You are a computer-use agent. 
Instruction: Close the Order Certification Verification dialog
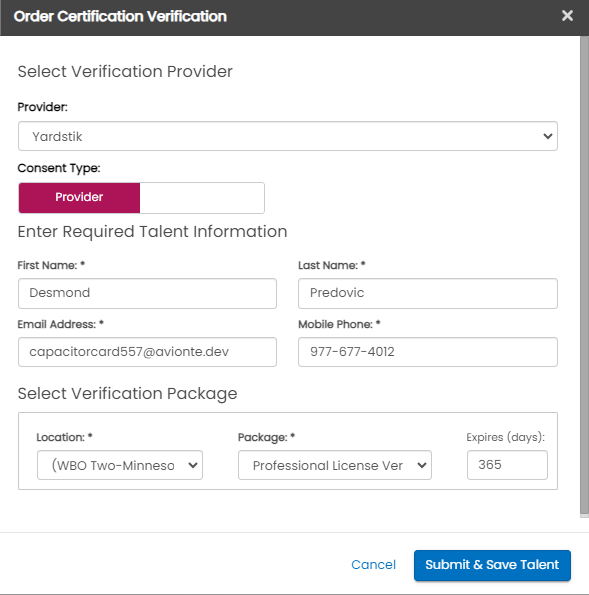pyautogui.click(x=567, y=16)
